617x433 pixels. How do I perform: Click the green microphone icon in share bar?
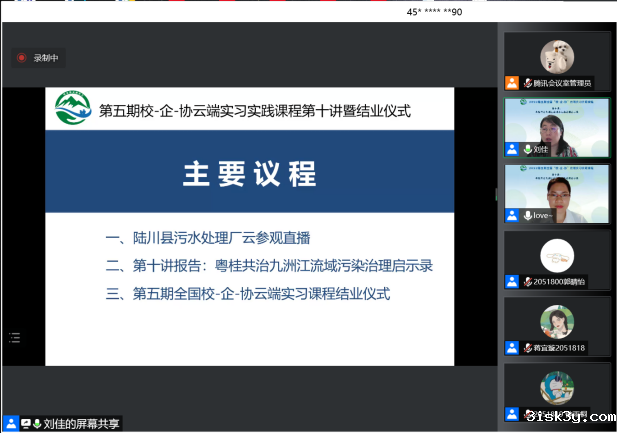[x=38, y=423]
